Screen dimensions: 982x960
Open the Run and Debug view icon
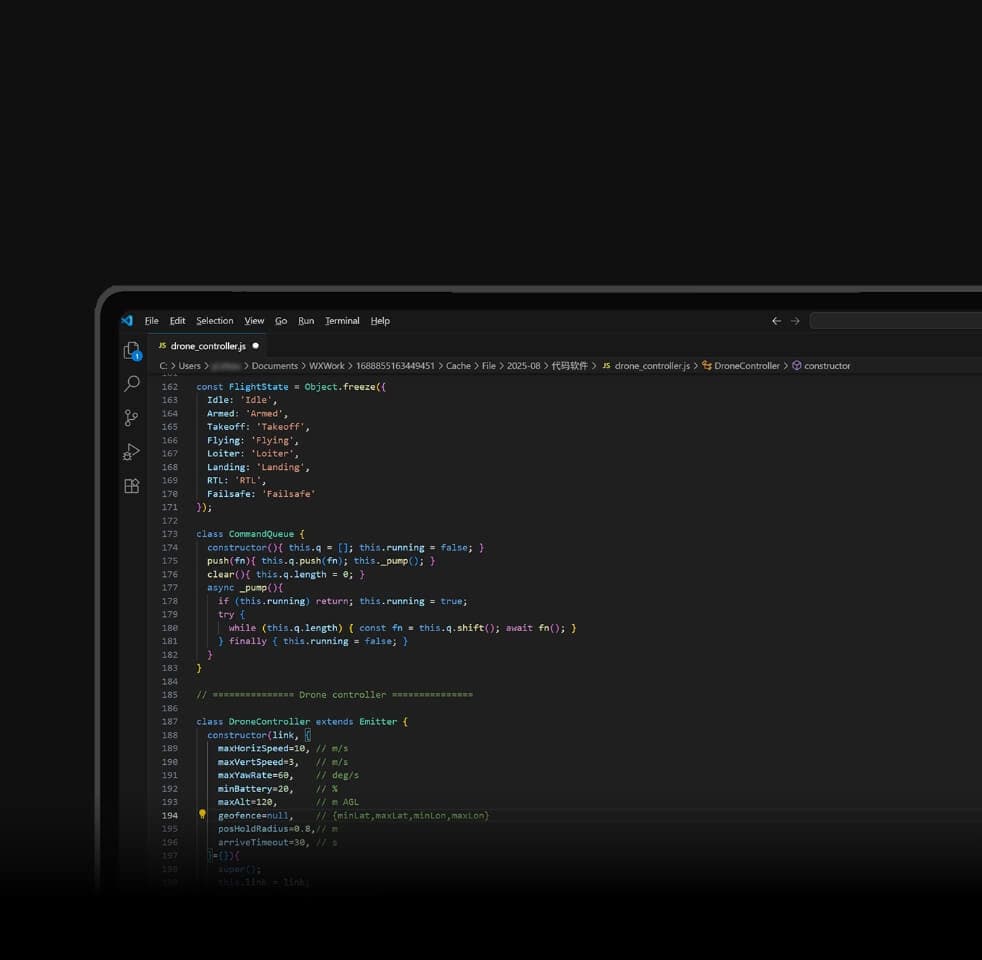point(131,452)
